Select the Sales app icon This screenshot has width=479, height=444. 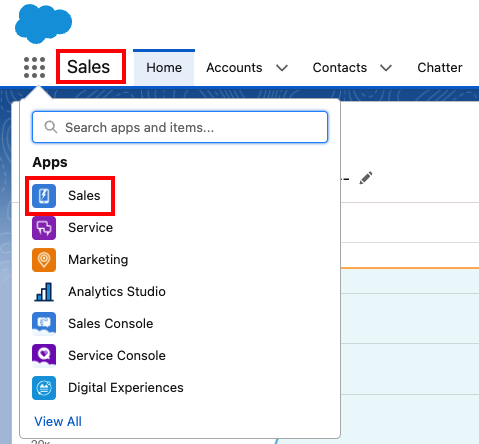coord(44,196)
